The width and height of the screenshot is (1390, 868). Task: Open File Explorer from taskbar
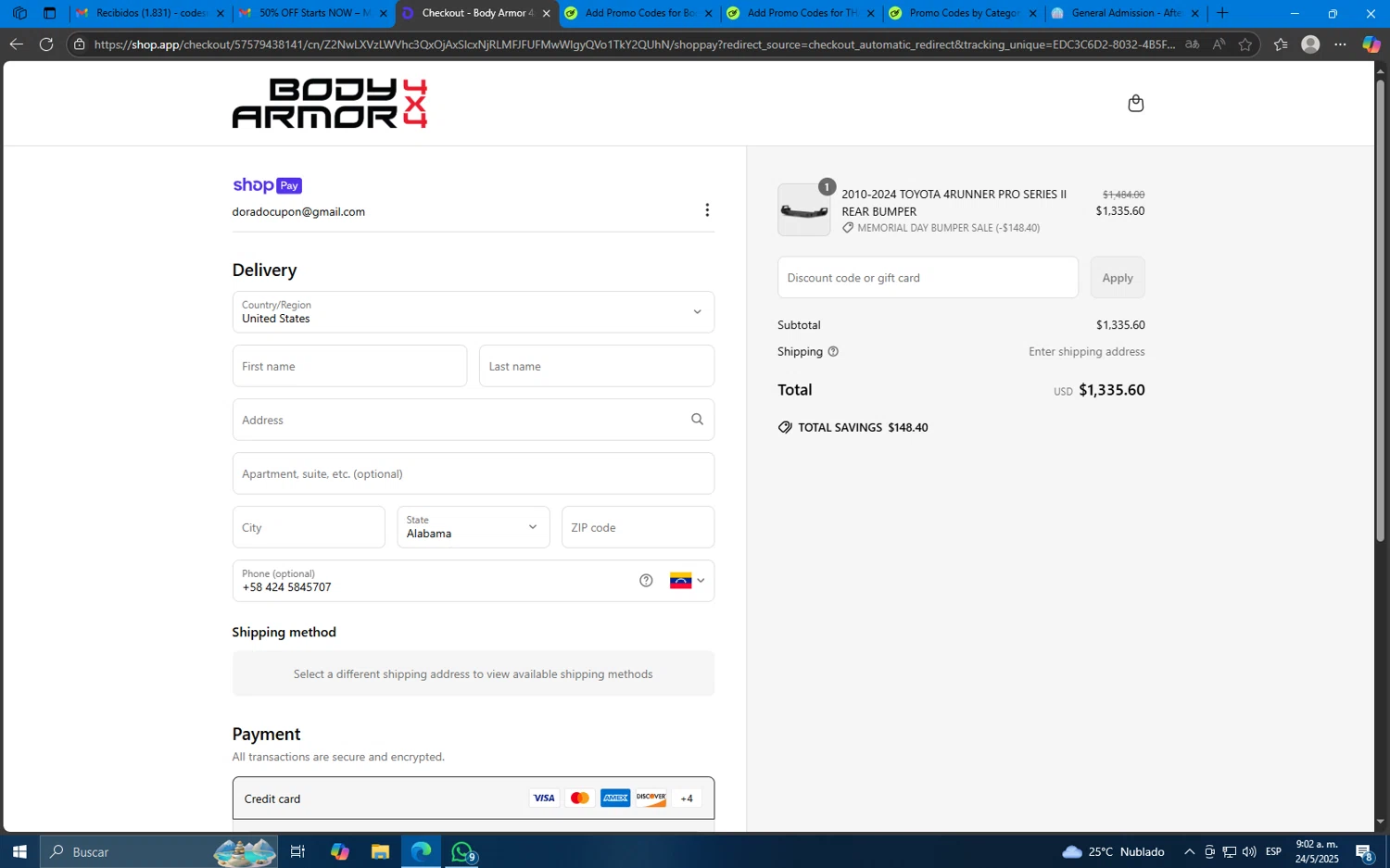(x=380, y=851)
